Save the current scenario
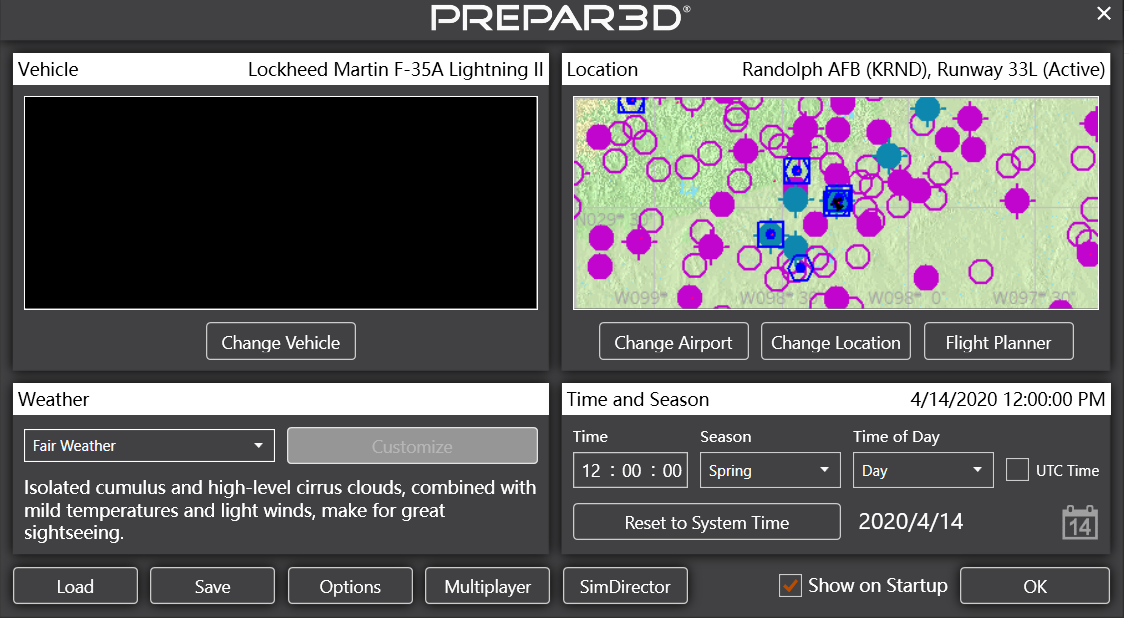 coord(213,587)
